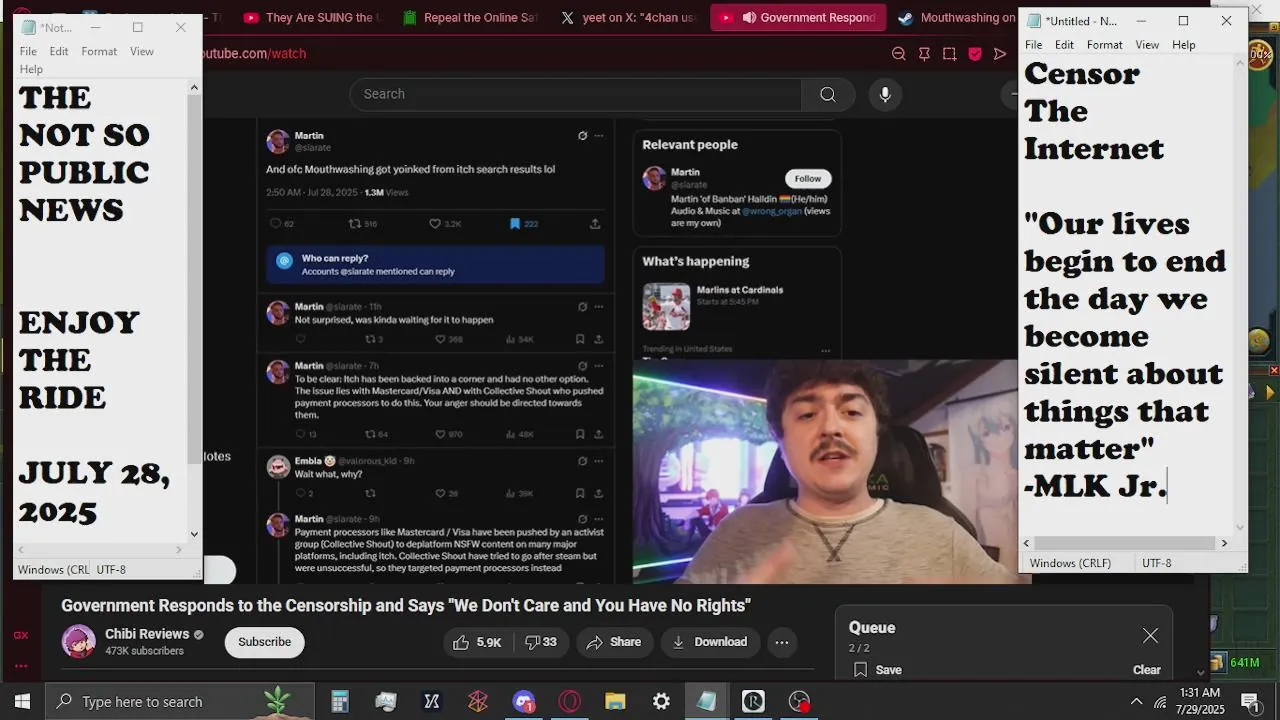Open the three-dot more actions button under video
Image resolution: width=1280 pixels, height=720 pixels.
pyautogui.click(x=782, y=642)
